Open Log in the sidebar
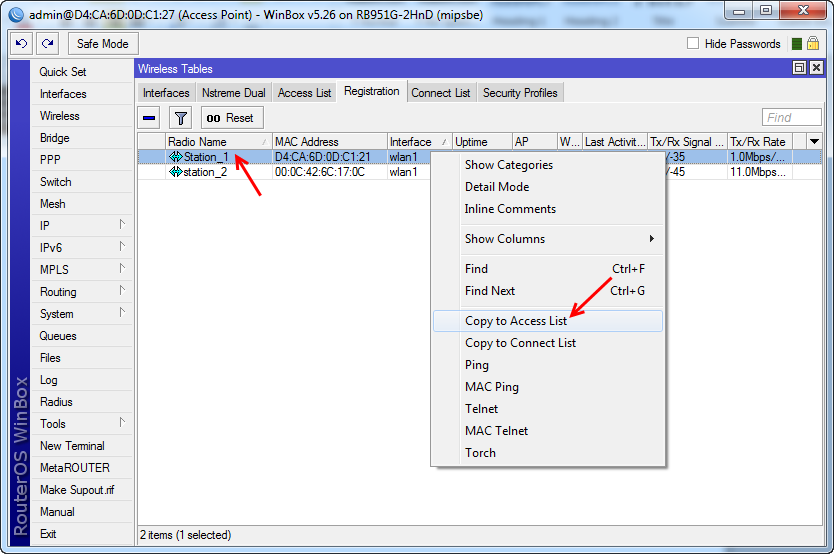This screenshot has height=554, width=834. pos(82,380)
